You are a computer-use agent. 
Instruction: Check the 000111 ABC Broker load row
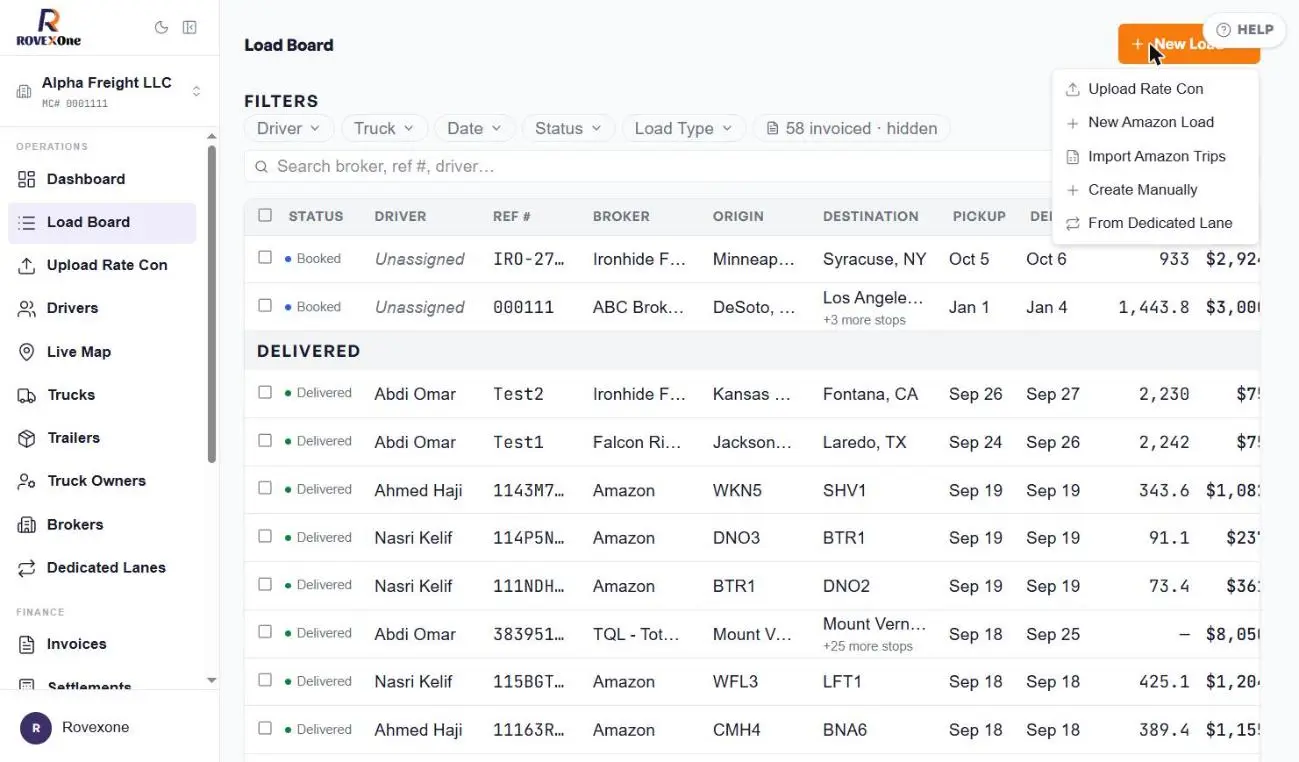(265, 305)
